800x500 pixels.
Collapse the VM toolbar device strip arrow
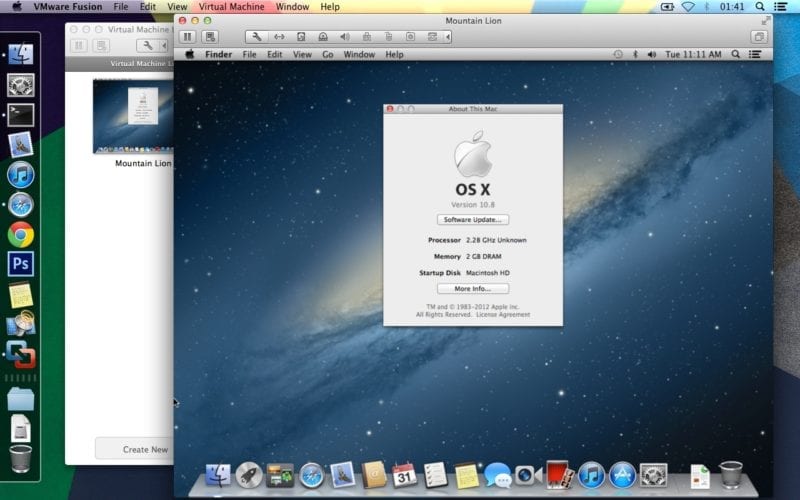coord(448,37)
